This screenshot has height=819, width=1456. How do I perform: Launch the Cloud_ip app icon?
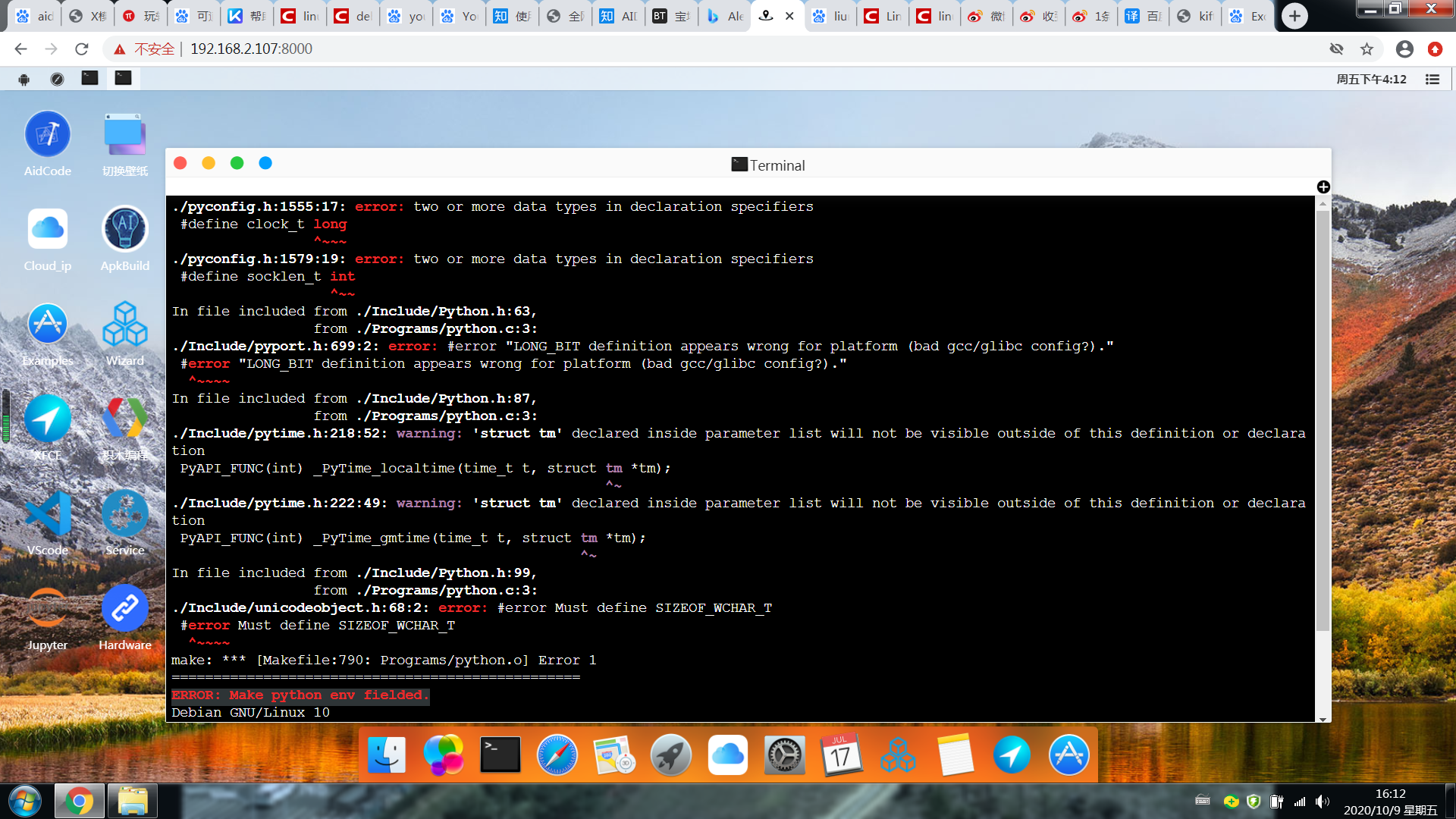pyautogui.click(x=48, y=229)
